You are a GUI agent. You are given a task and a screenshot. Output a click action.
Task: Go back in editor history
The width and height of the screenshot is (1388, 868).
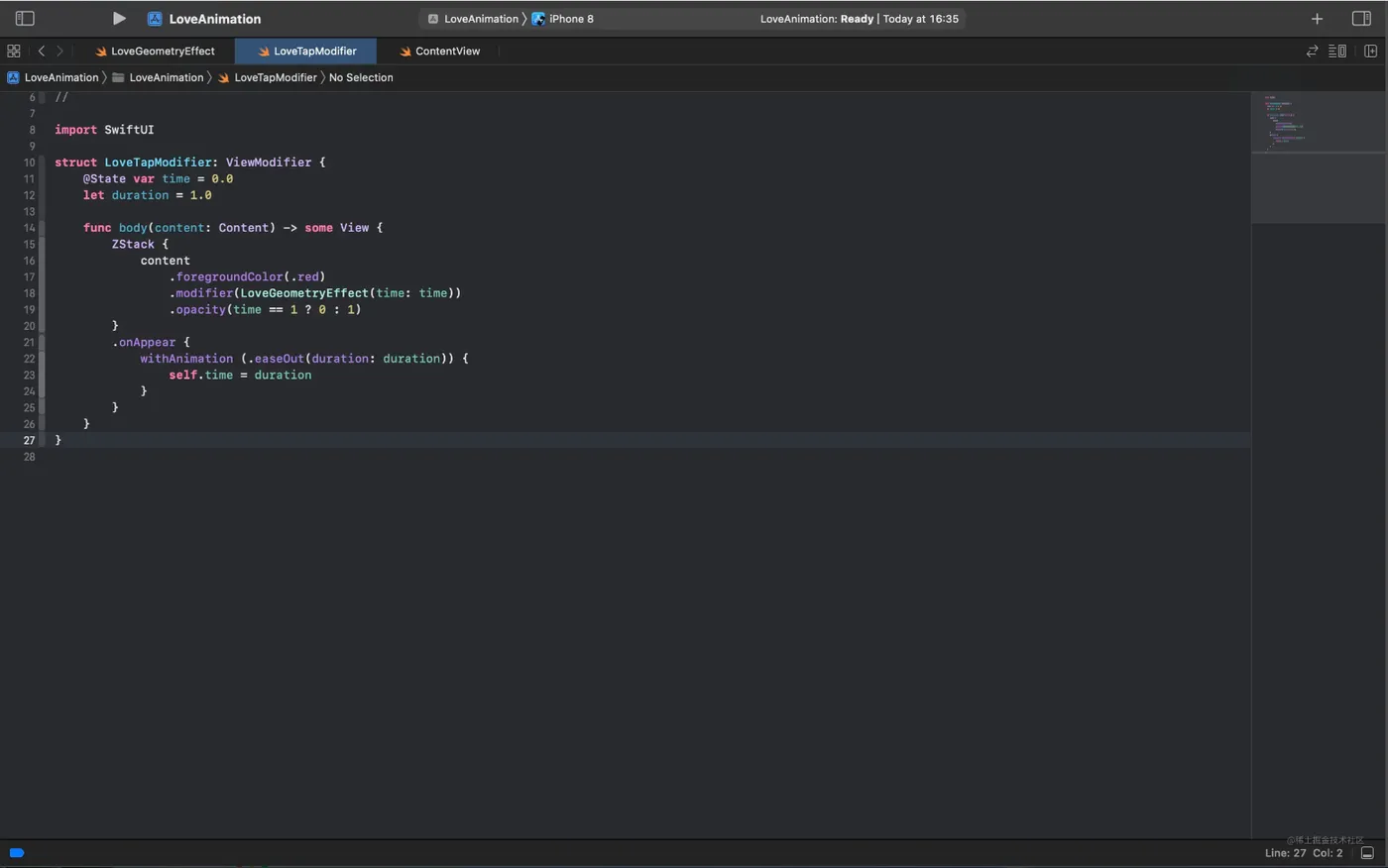point(41,51)
